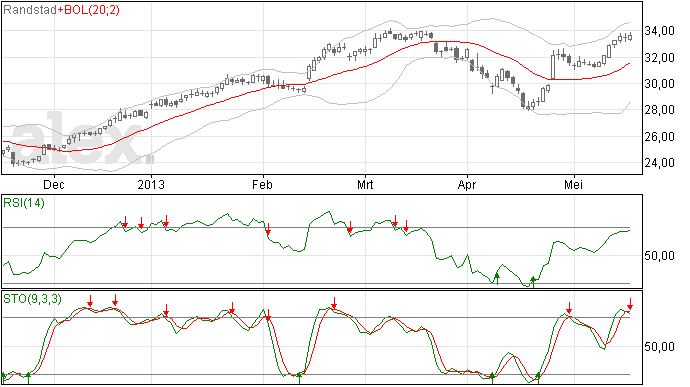Click the 24,00 price axis value
690x387 pixels.
coord(659,163)
